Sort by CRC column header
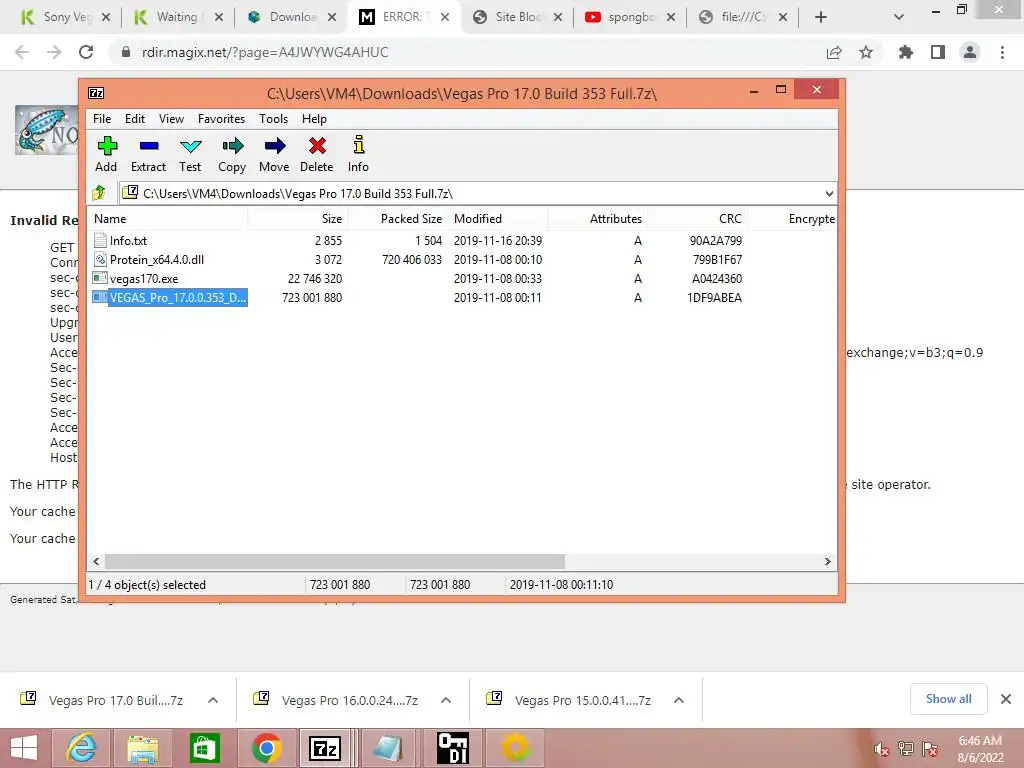The width and height of the screenshot is (1024, 768). (x=697, y=219)
